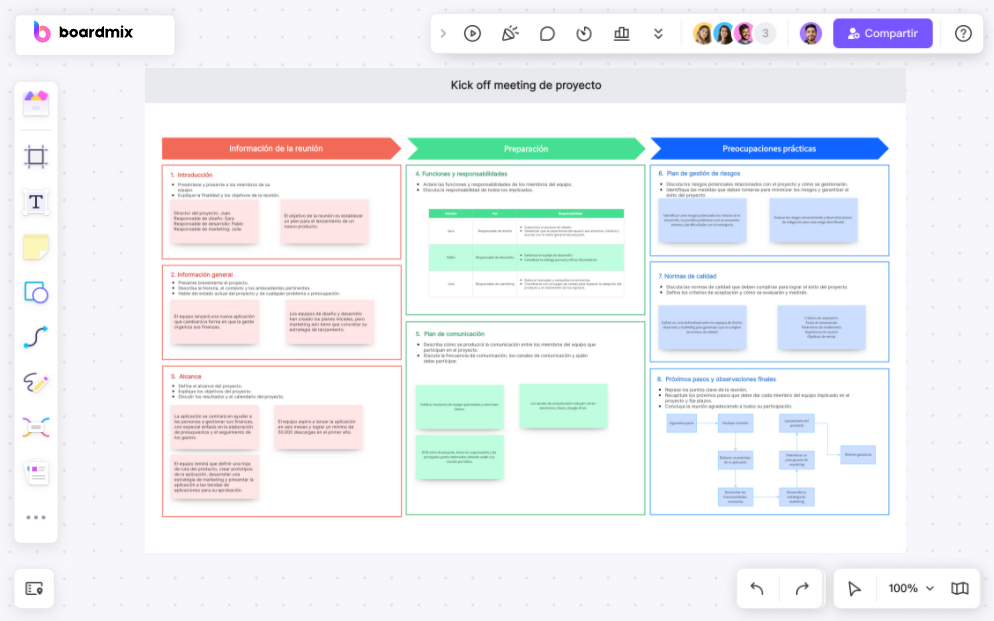Show more tools via three dots

pyautogui.click(x=36, y=518)
